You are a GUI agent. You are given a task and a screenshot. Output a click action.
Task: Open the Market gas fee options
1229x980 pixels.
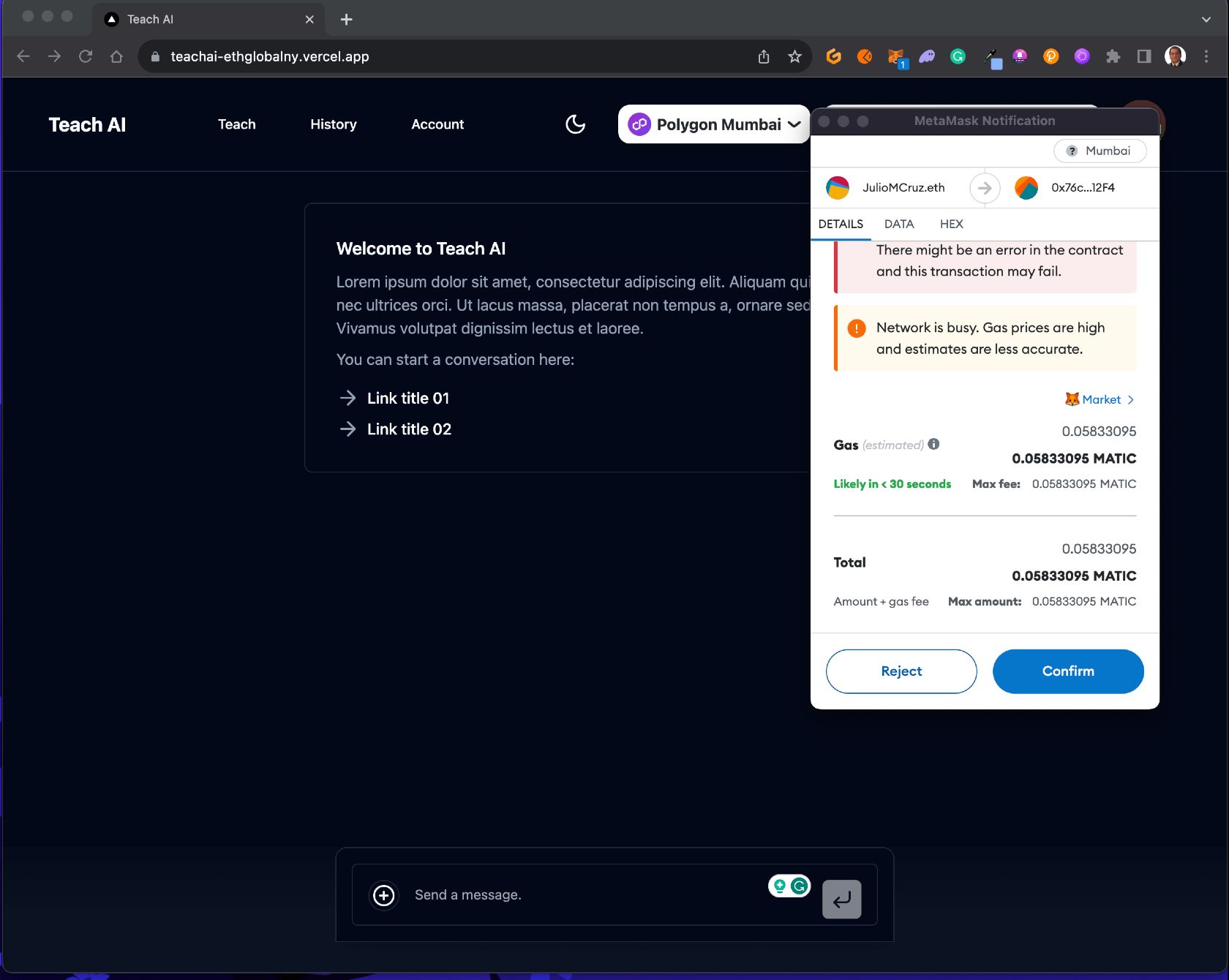click(x=1099, y=399)
